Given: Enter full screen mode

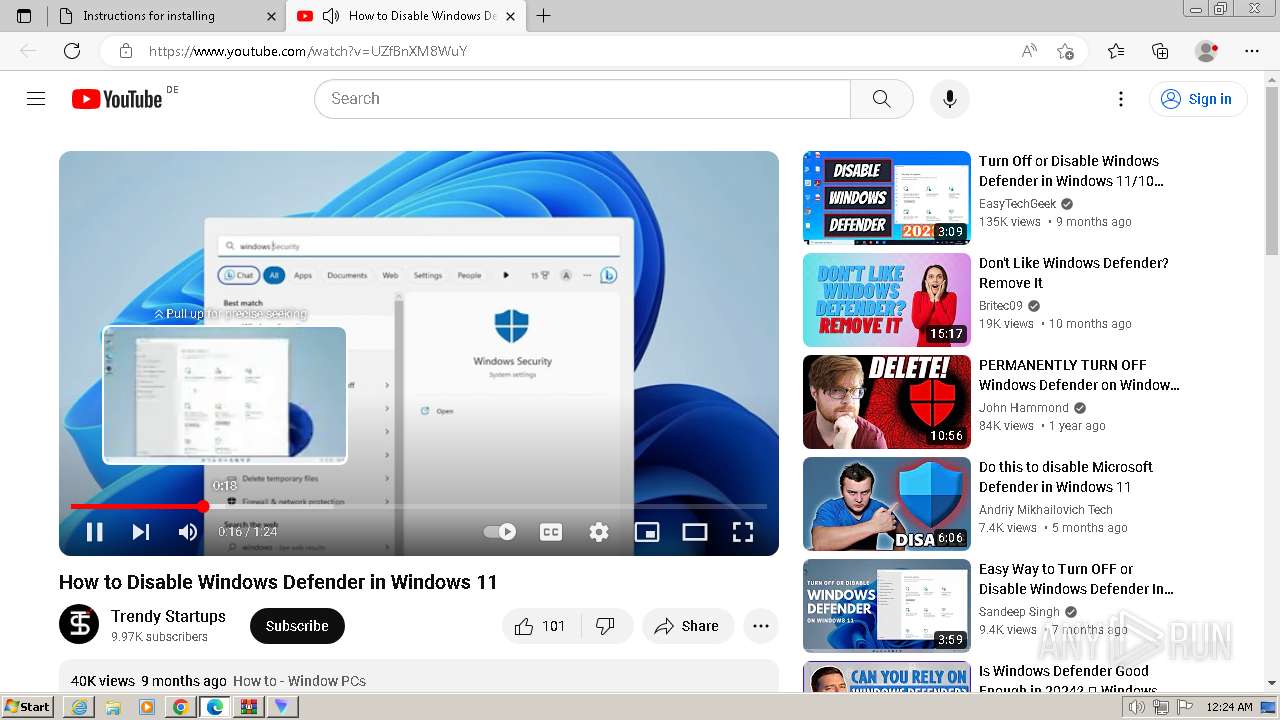Looking at the screenshot, I should point(743,532).
